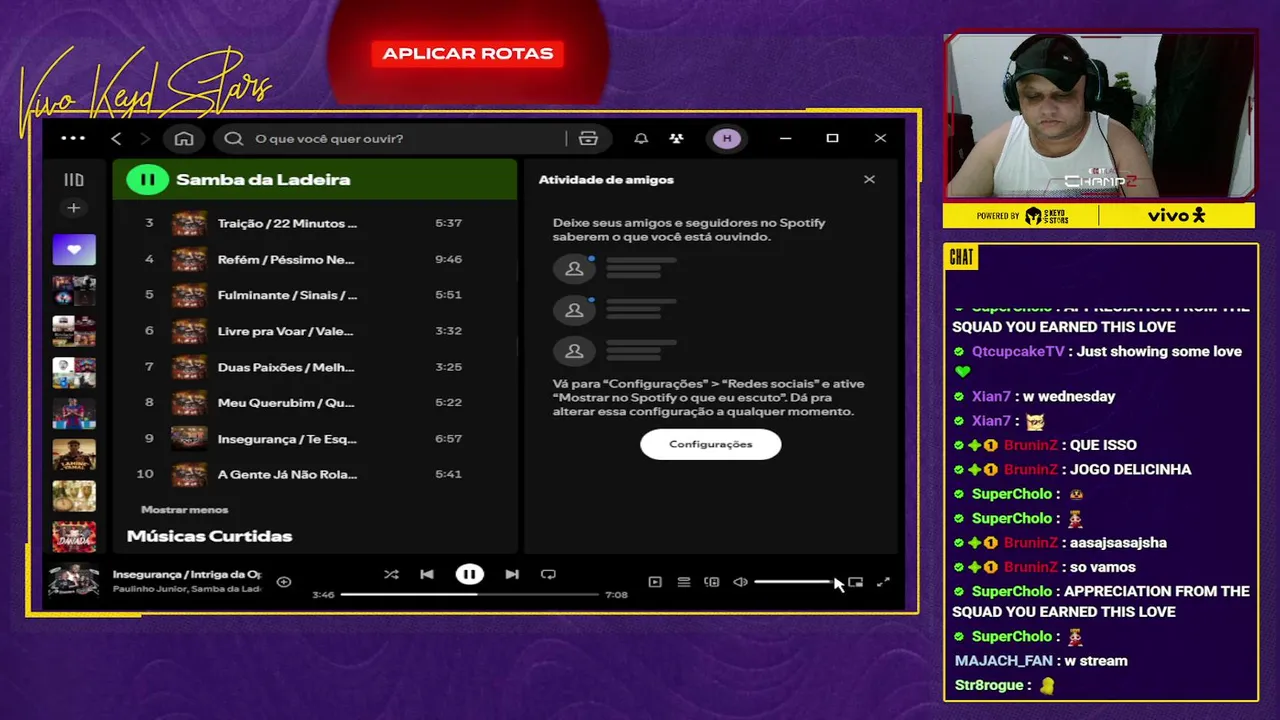Add current song to Liked Songs with plus
Image resolution: width=1280 pixels, height=720 pixels.
click(x=284, y=581)
